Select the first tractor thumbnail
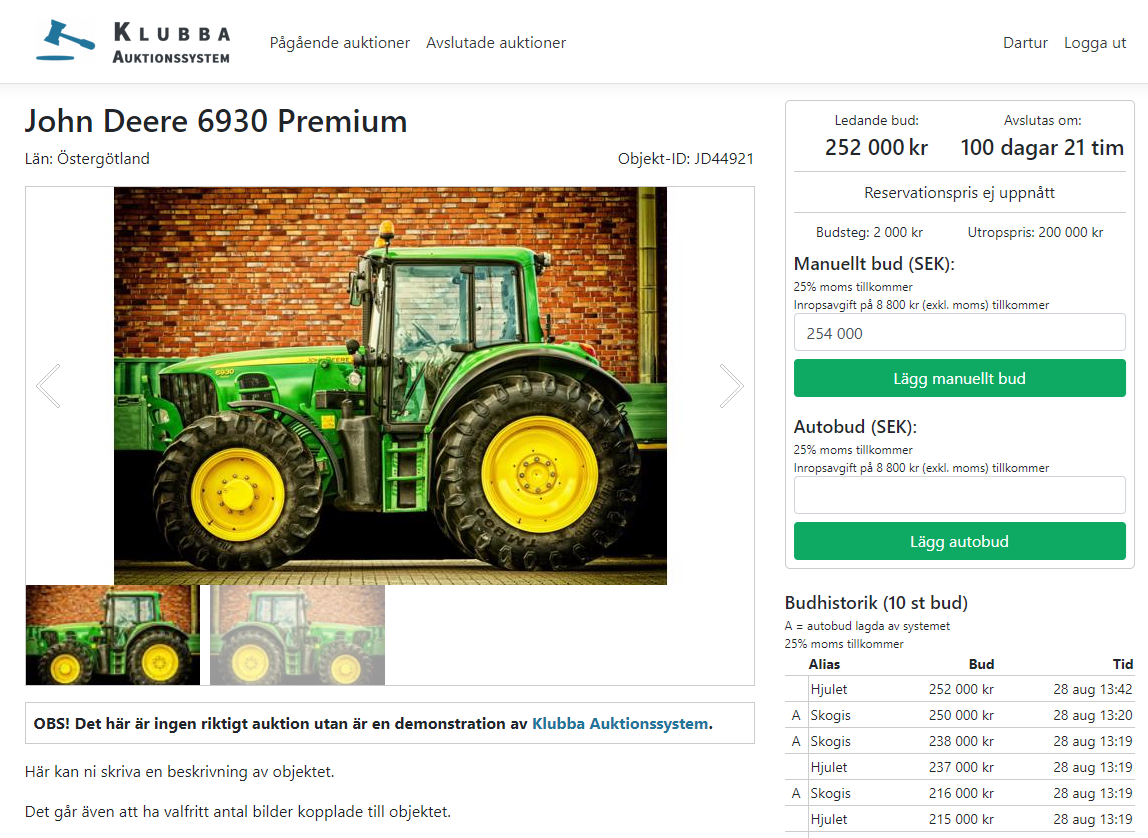Viewport: 1148px width, 838px height. click(x=113, y=635)
